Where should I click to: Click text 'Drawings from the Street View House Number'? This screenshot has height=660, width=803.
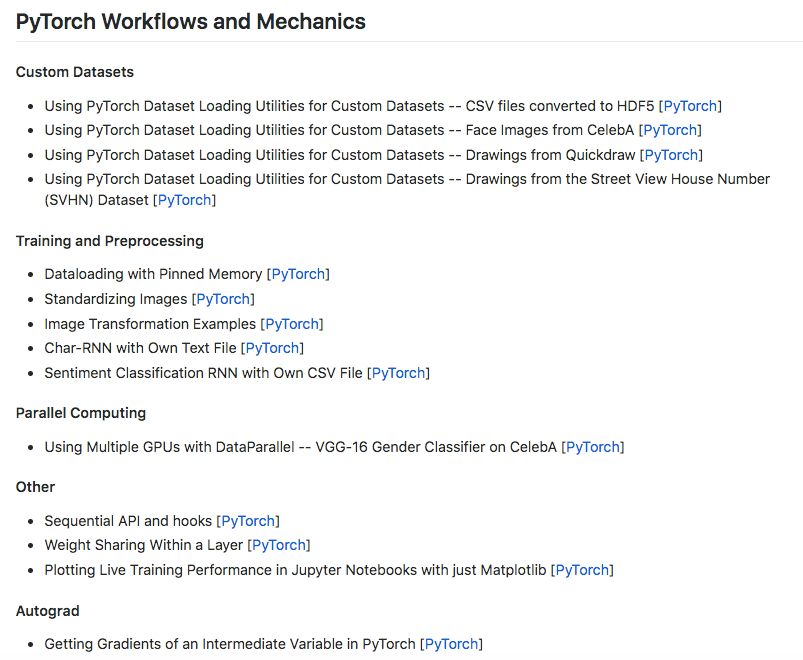[x=618, y=179]
